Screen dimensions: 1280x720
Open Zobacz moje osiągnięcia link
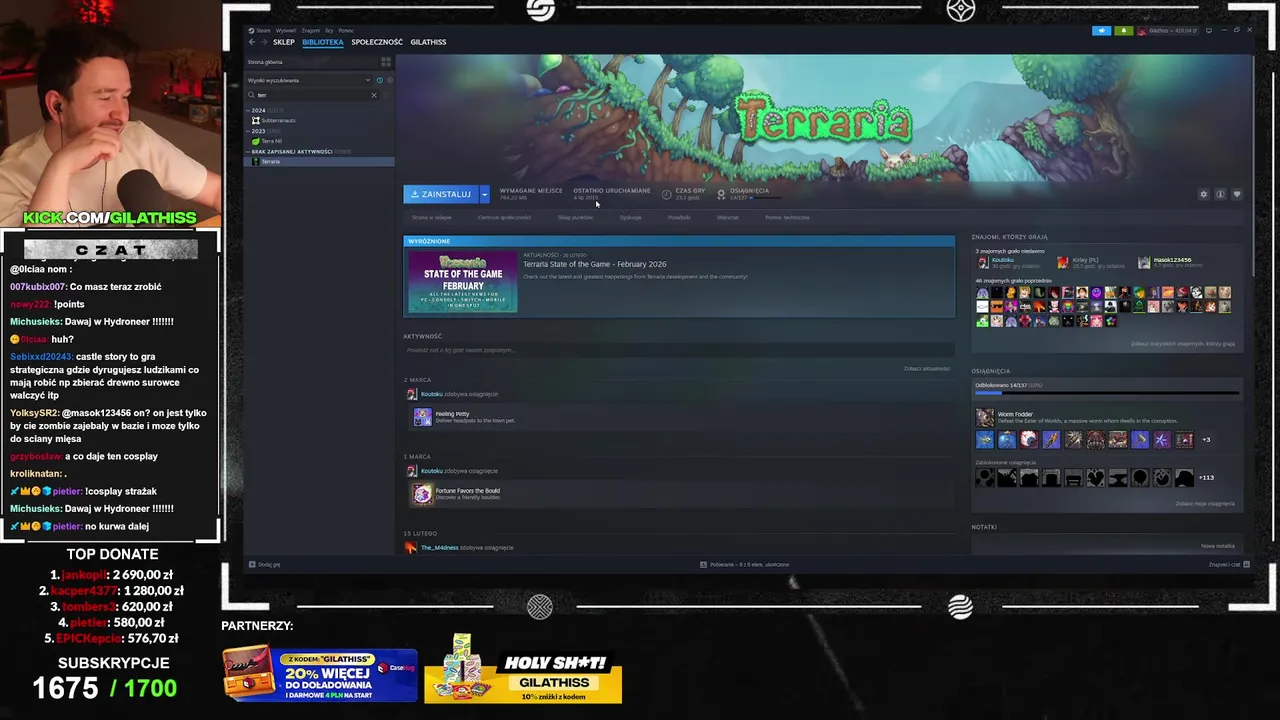point(1205,504)
